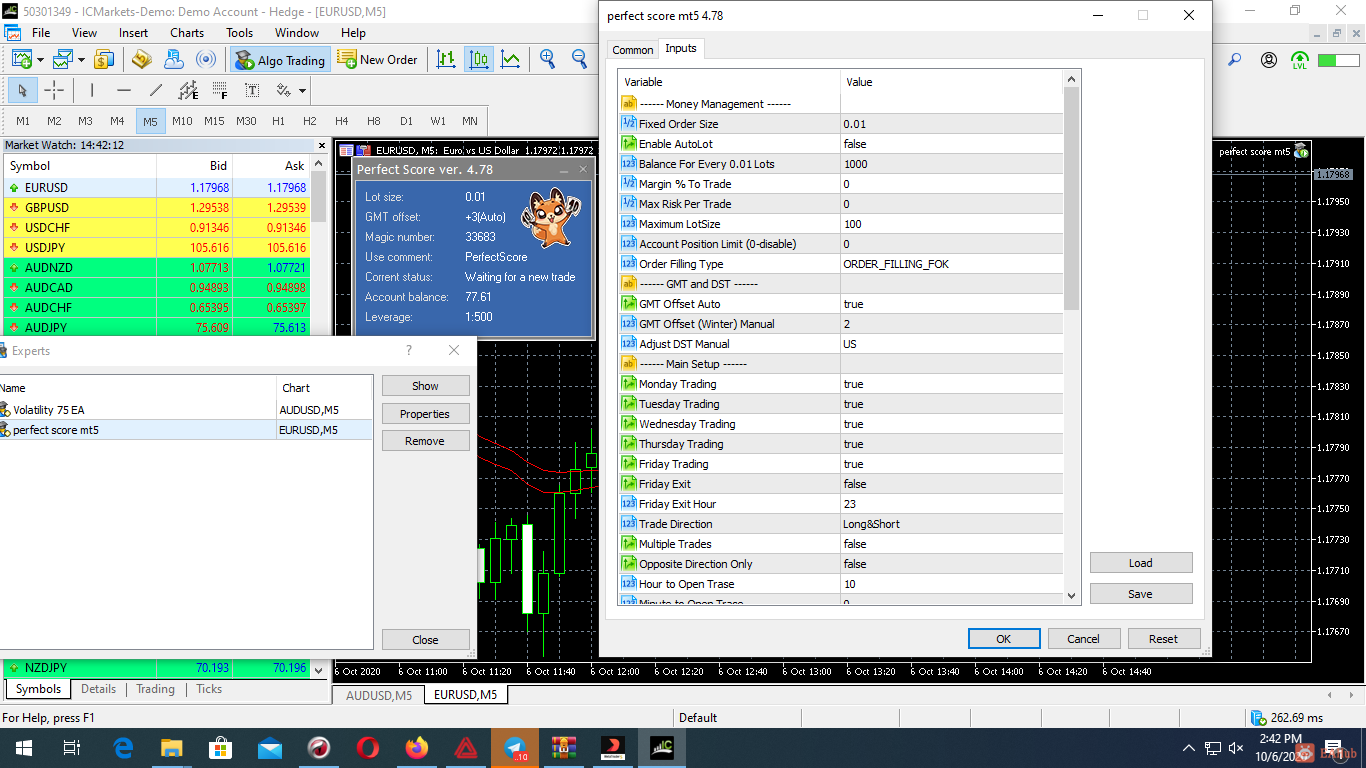
Task: Select the M30 timeframe
Action: coord(246,121)
